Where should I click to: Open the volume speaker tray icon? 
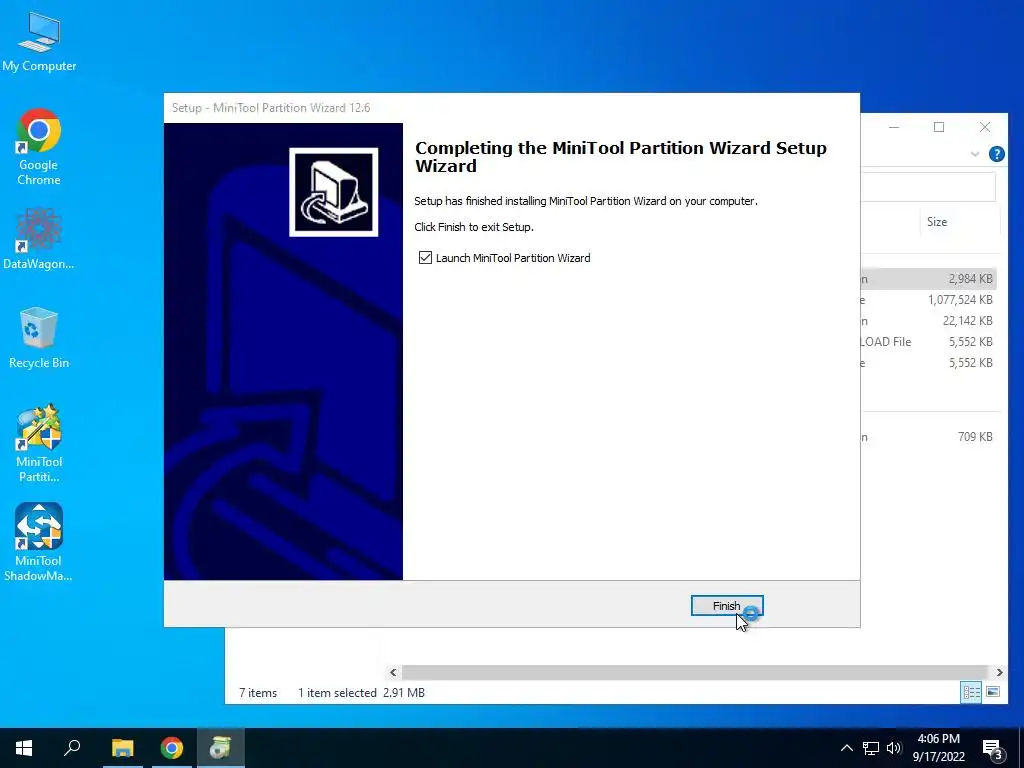894,748
